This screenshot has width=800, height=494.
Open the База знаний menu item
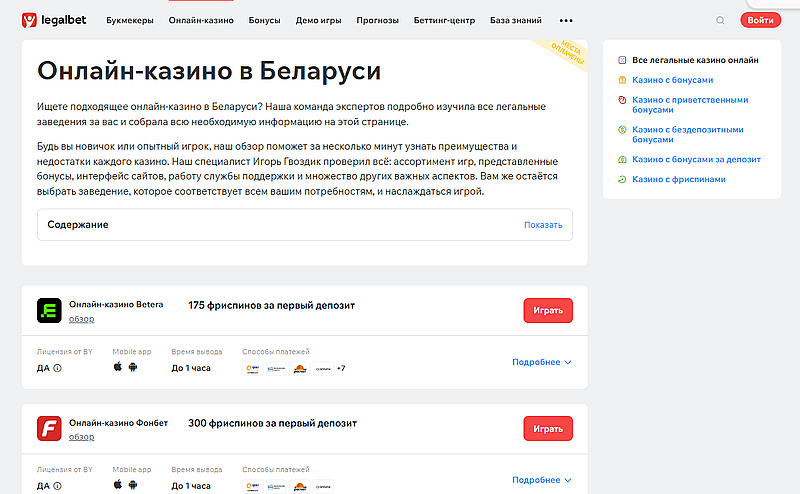click(516, 20)
